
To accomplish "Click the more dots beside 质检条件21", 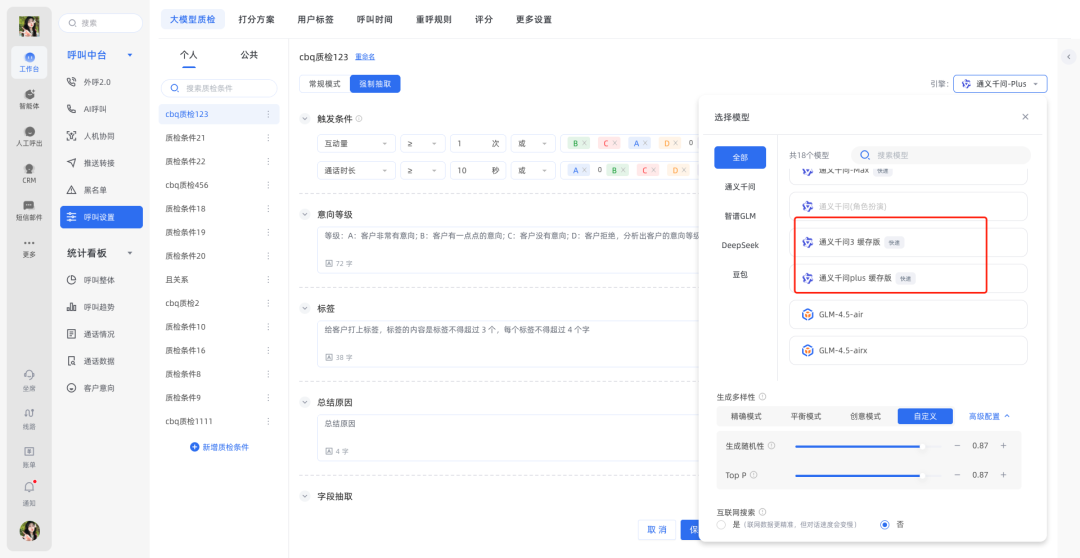I will click(x=268, y=138).
